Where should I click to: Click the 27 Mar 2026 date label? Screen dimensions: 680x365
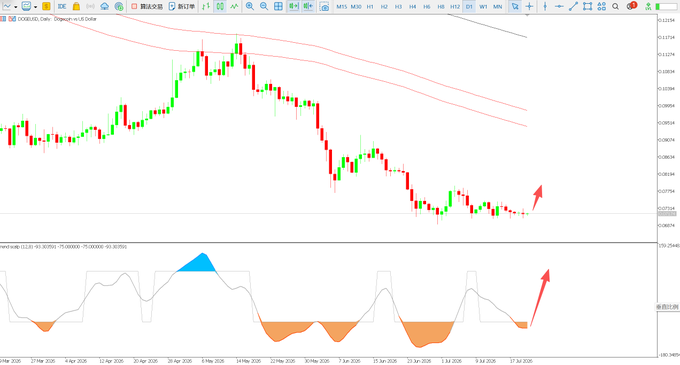(x=43, y=361)
